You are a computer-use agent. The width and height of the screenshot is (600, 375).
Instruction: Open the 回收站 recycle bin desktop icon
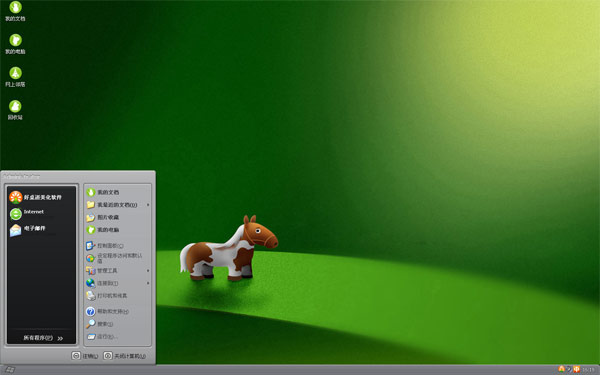click(15, 110)
